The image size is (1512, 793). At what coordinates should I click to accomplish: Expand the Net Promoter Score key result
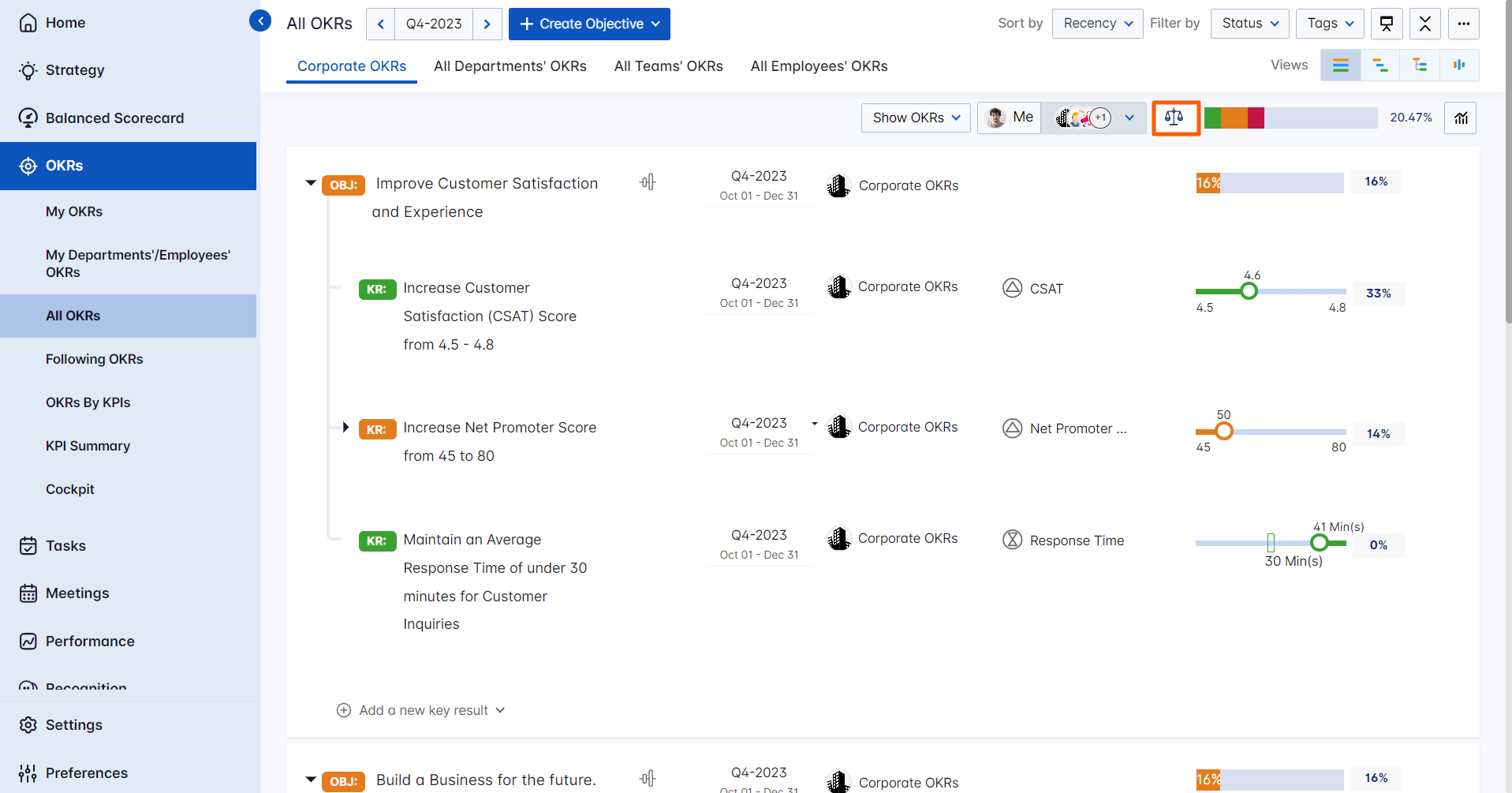[x=345, y=428]
